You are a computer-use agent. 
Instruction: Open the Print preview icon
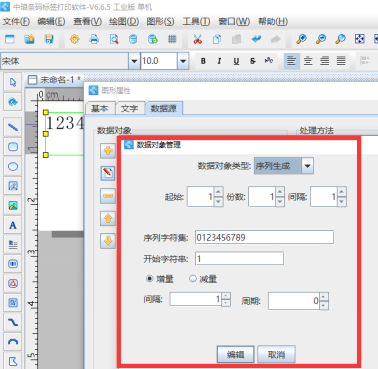pyautogui.click(x=114, y=39)
